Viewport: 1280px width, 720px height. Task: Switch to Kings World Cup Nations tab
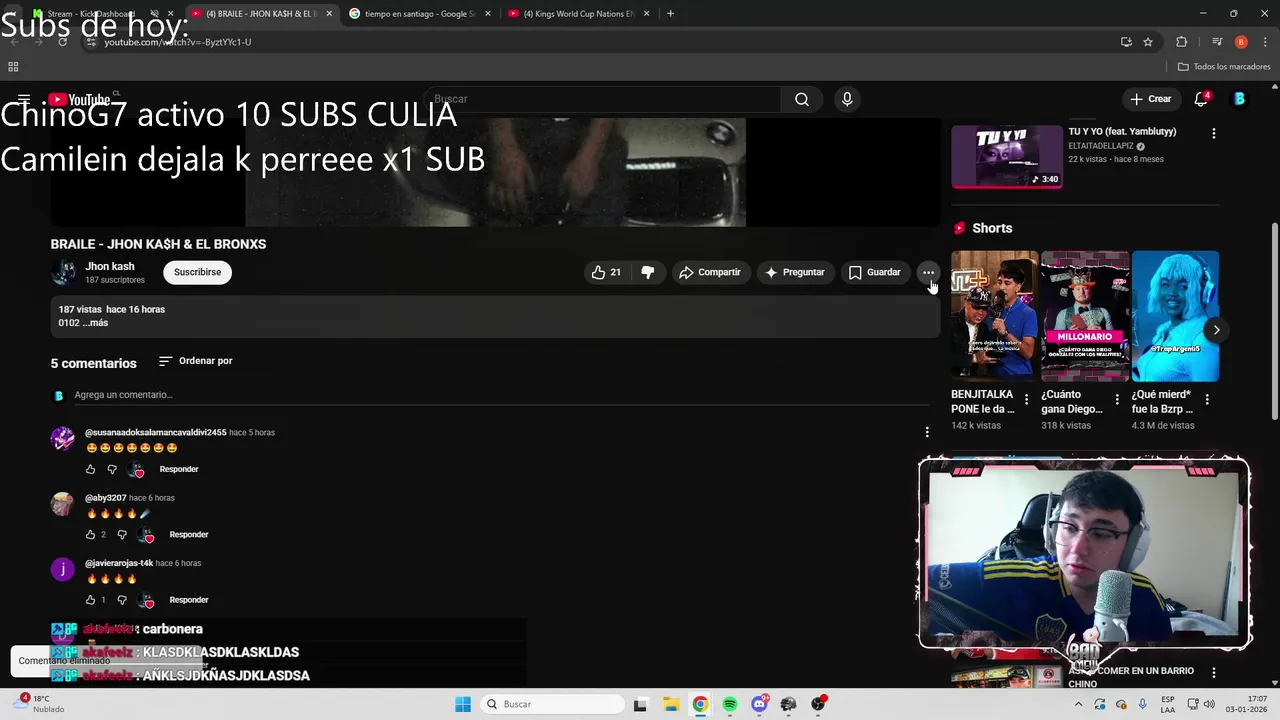tap(578, 14)
